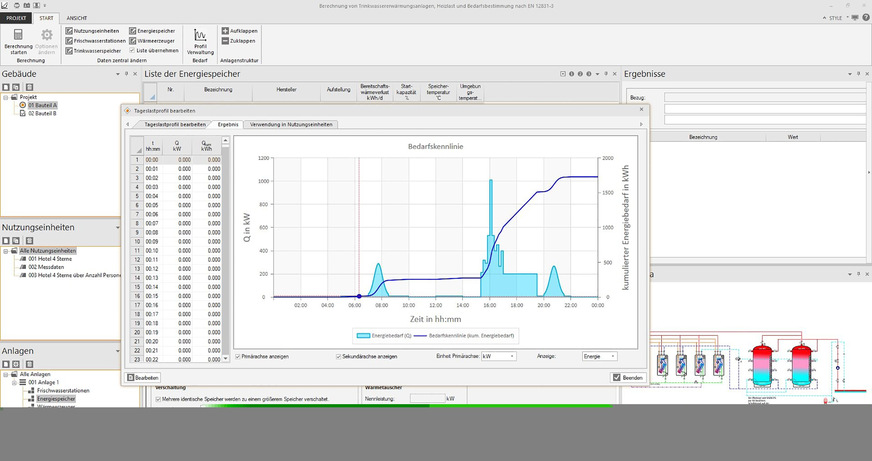Screen dimensions: 872x461
Task: Switch to Tageslastprofil bearbeiten tab
Action: point(175,125)
